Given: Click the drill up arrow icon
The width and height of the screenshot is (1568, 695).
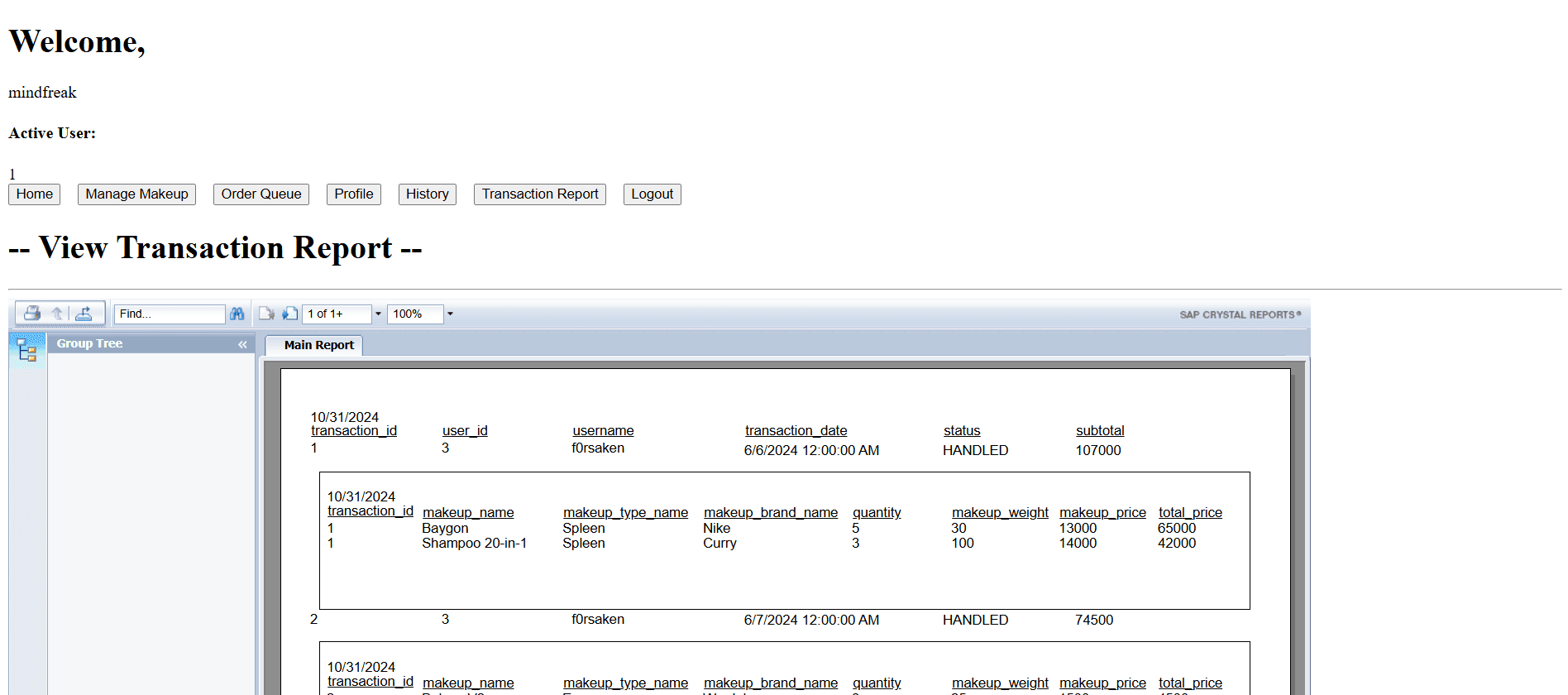Looking at the screenshot, I should [57, 314].
